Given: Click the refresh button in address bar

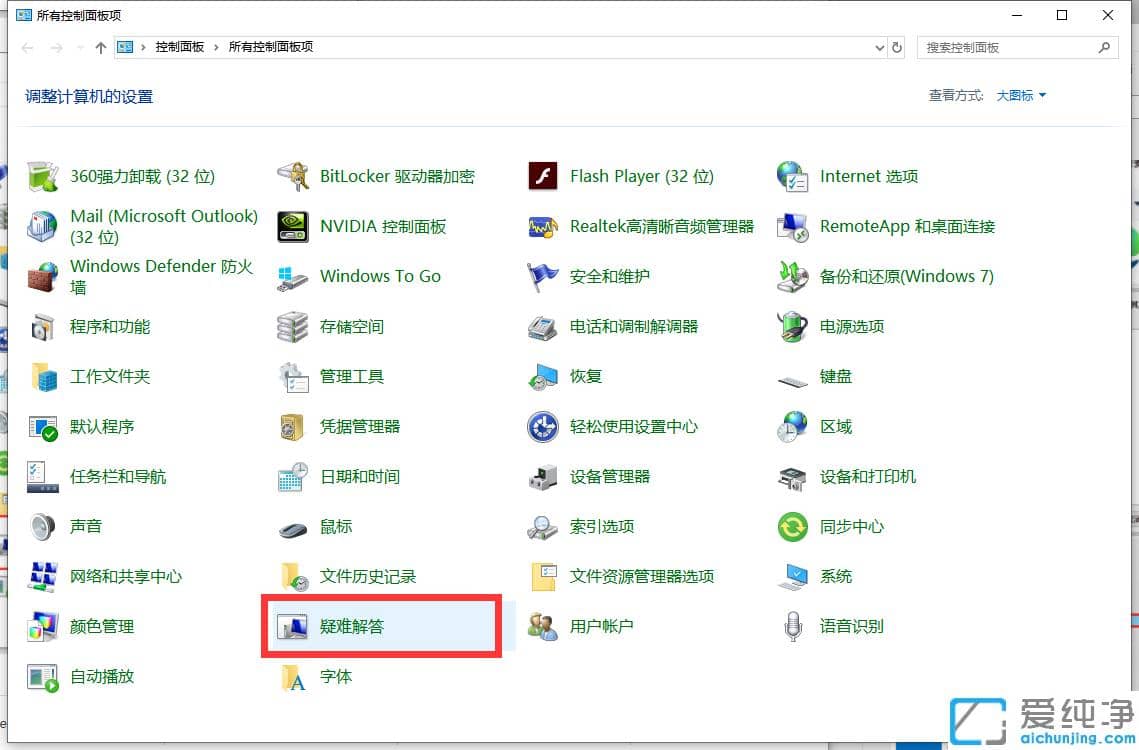Looking at the screenshot, I should (x=897, y=46).
